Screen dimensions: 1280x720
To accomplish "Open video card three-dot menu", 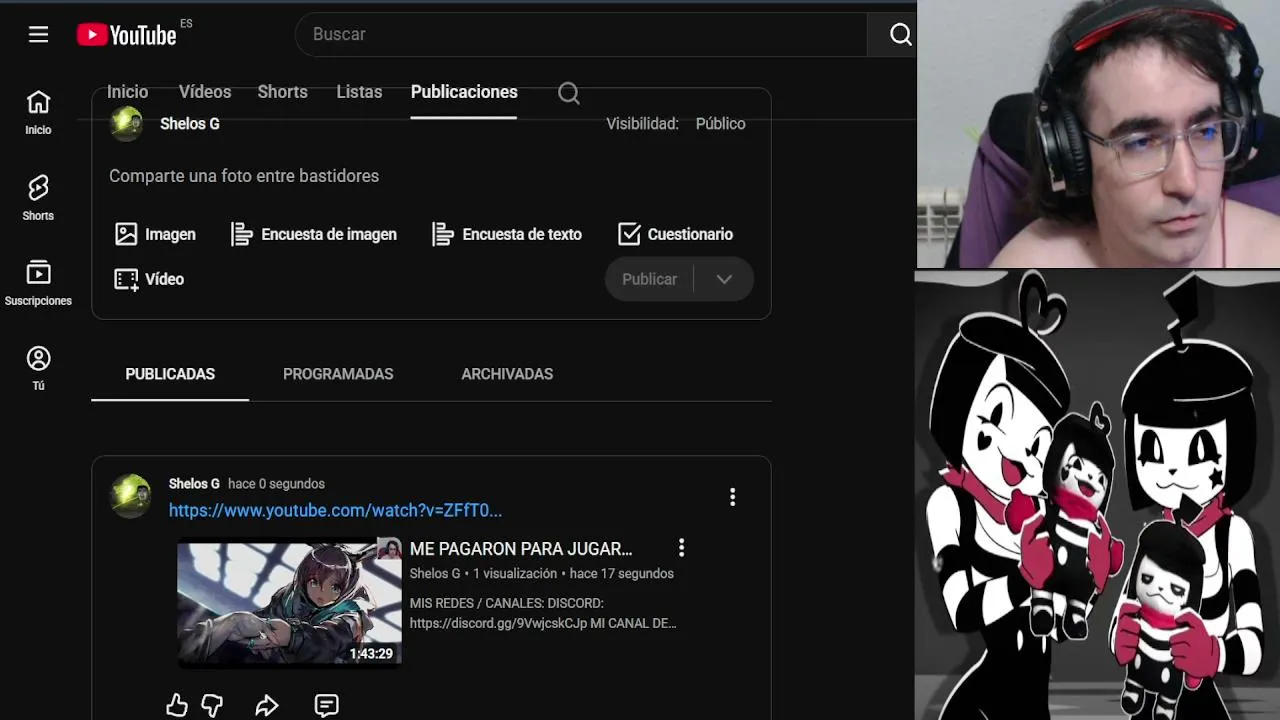I will (681, 548).
